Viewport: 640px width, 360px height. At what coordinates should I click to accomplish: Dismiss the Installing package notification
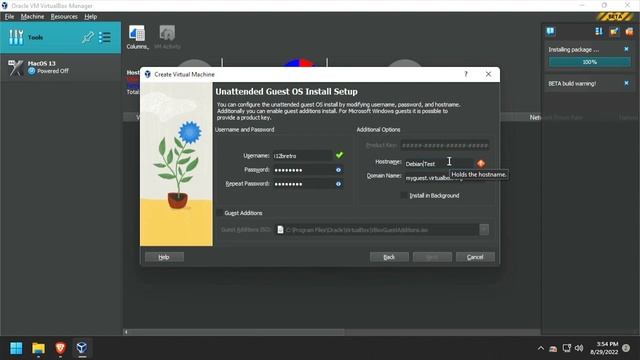coord(627,49)
